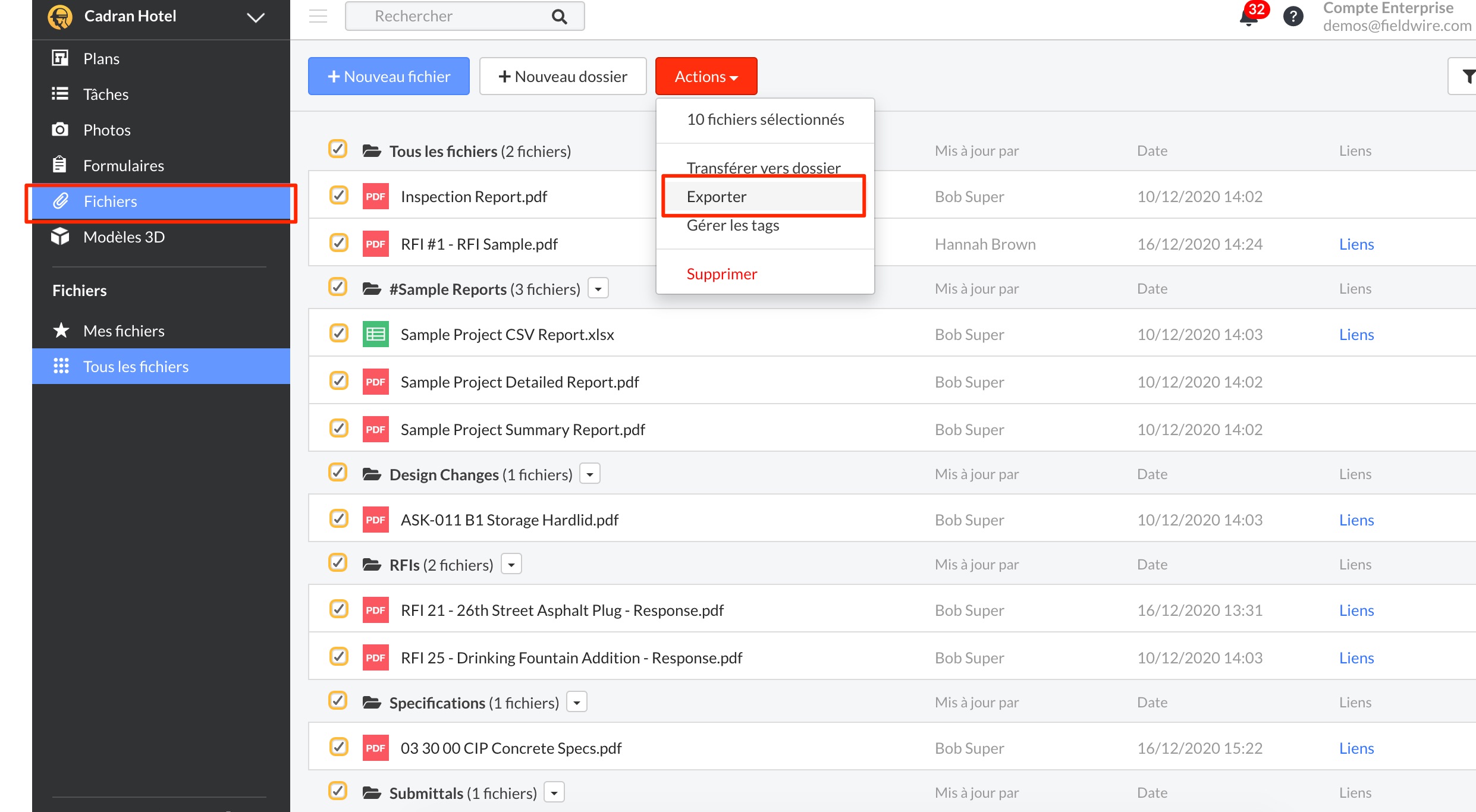
Task: Click the Nouveau fichier button
Action: pos(389,76)
